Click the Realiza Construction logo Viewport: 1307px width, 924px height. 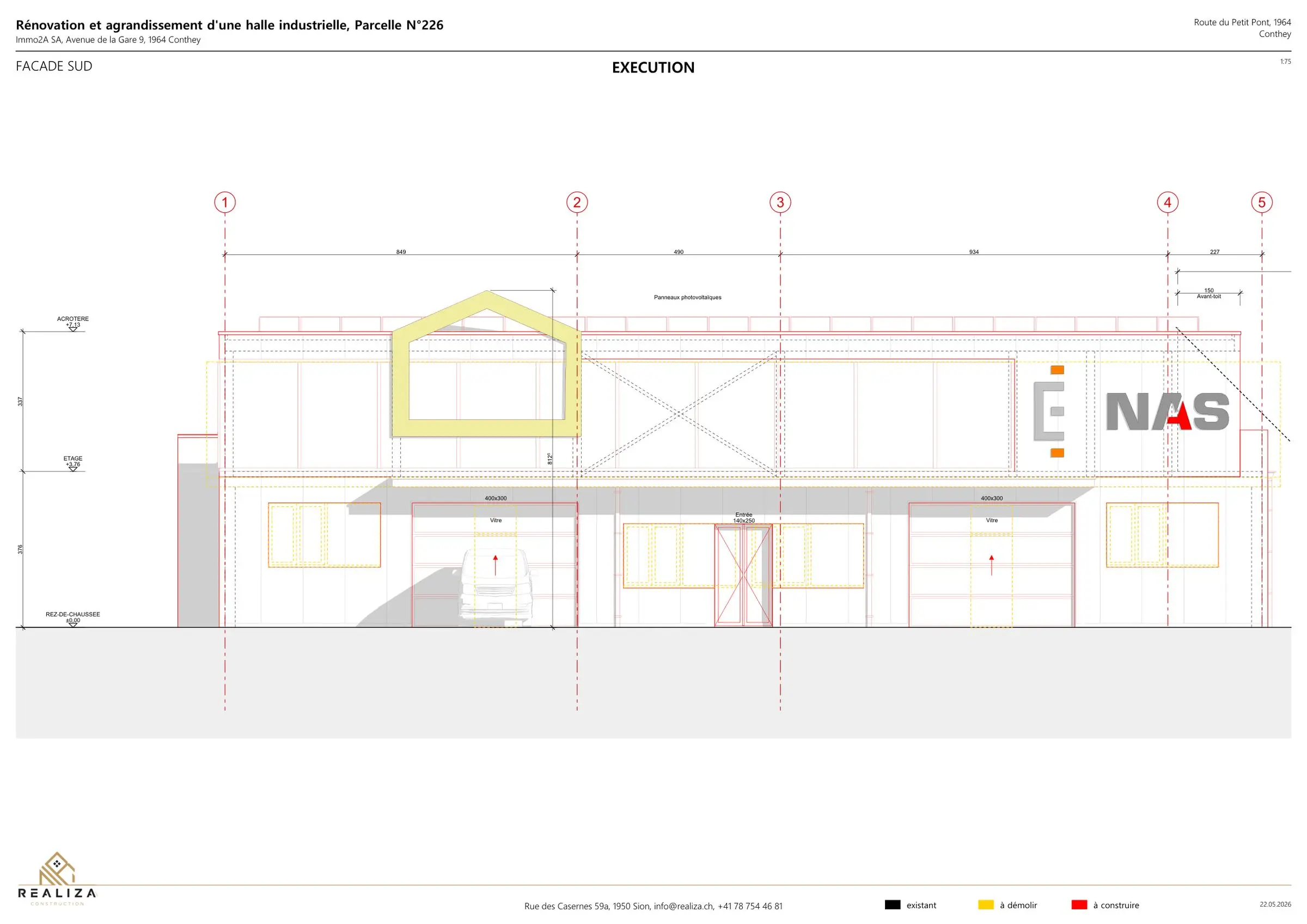(57, 878)
